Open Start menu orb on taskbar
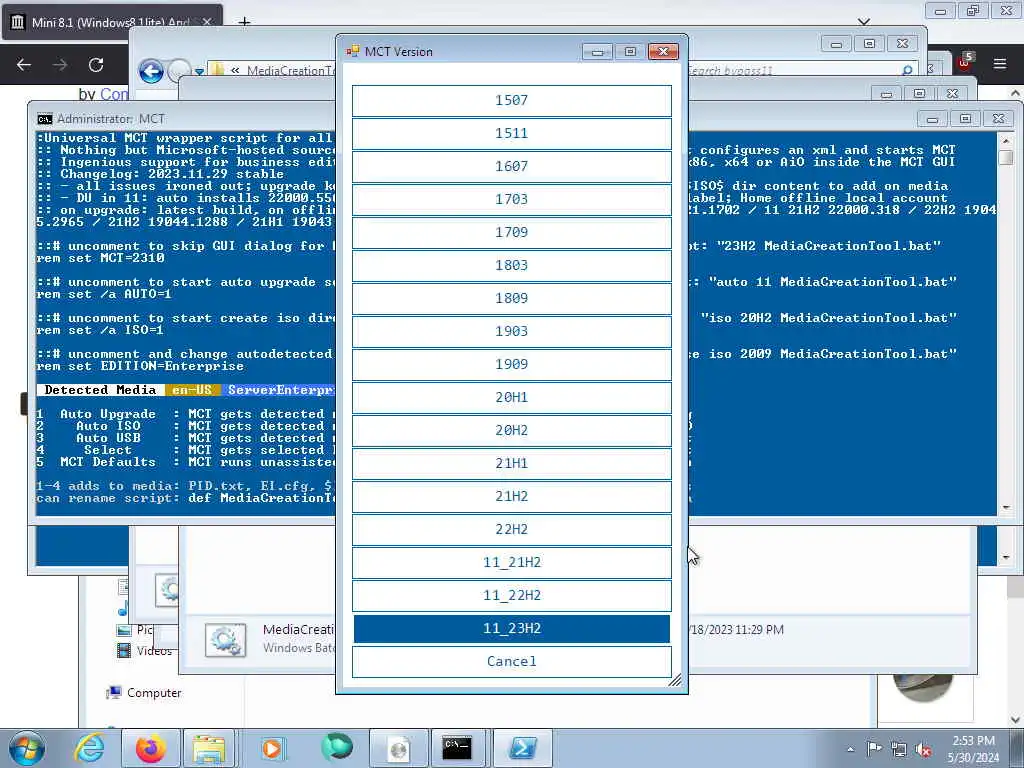The image size is (1024, 768). click(27, 748)
